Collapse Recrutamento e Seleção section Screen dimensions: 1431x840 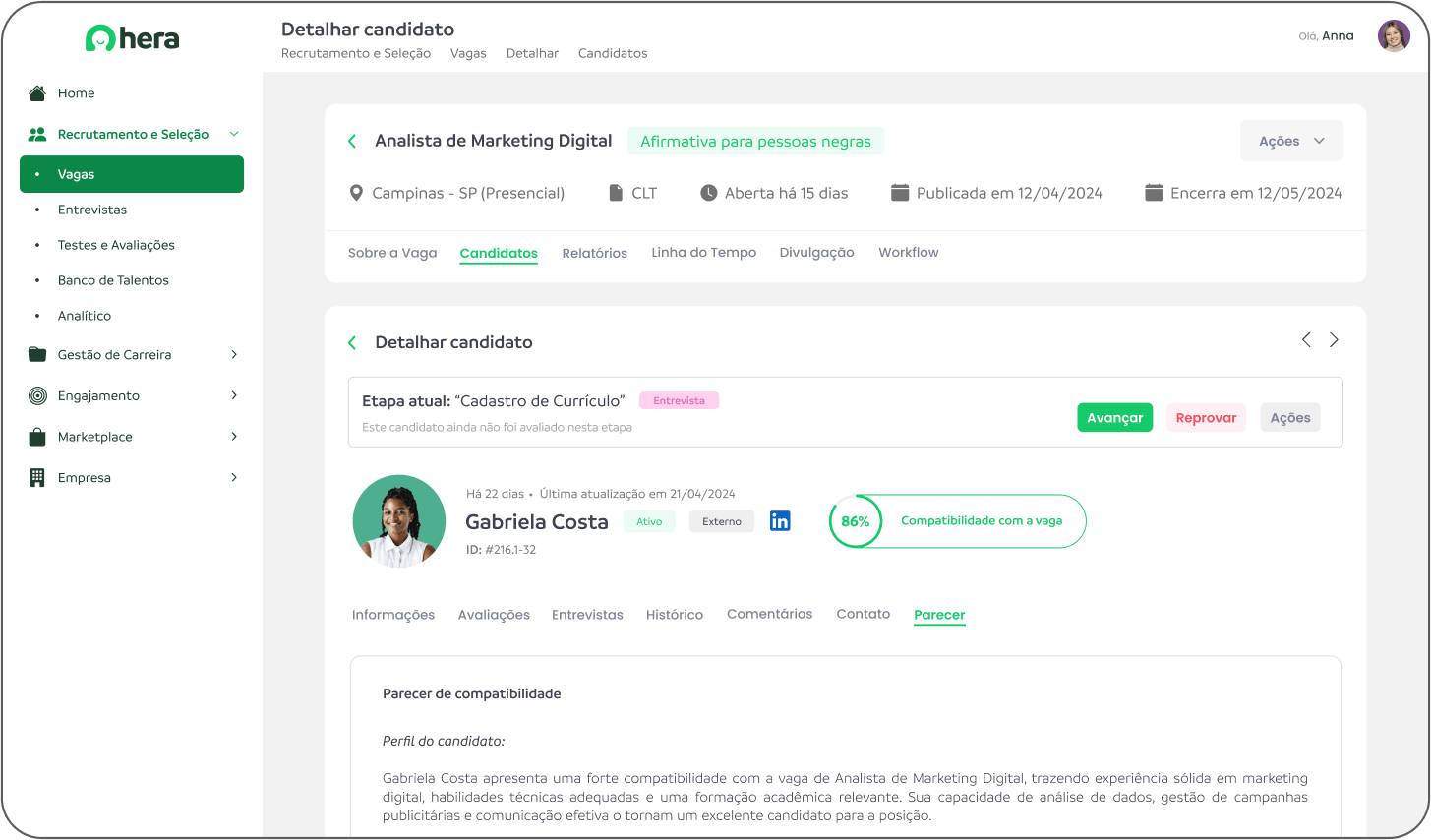pyautogui.click(x=234, y=135)
